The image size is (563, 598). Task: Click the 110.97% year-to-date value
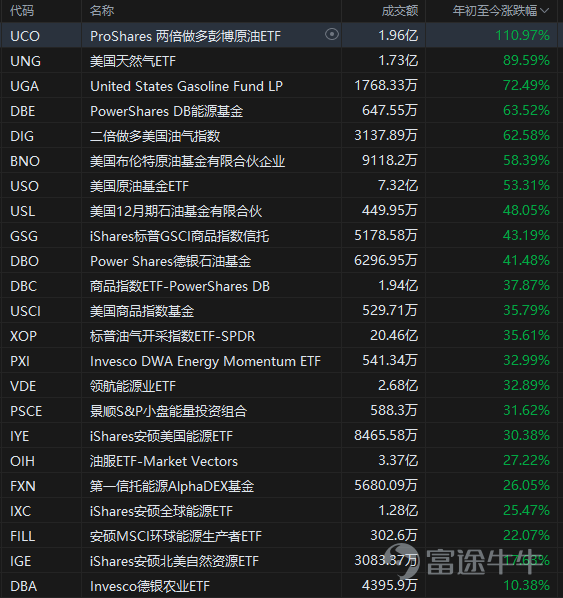coord(522,35)
